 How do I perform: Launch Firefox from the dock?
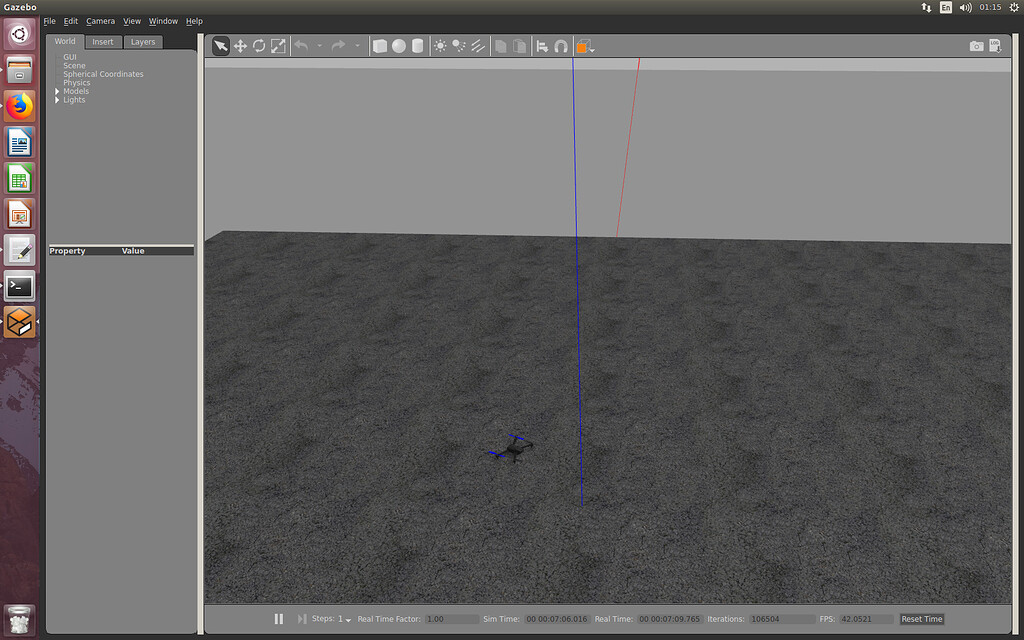pos(20,105)
